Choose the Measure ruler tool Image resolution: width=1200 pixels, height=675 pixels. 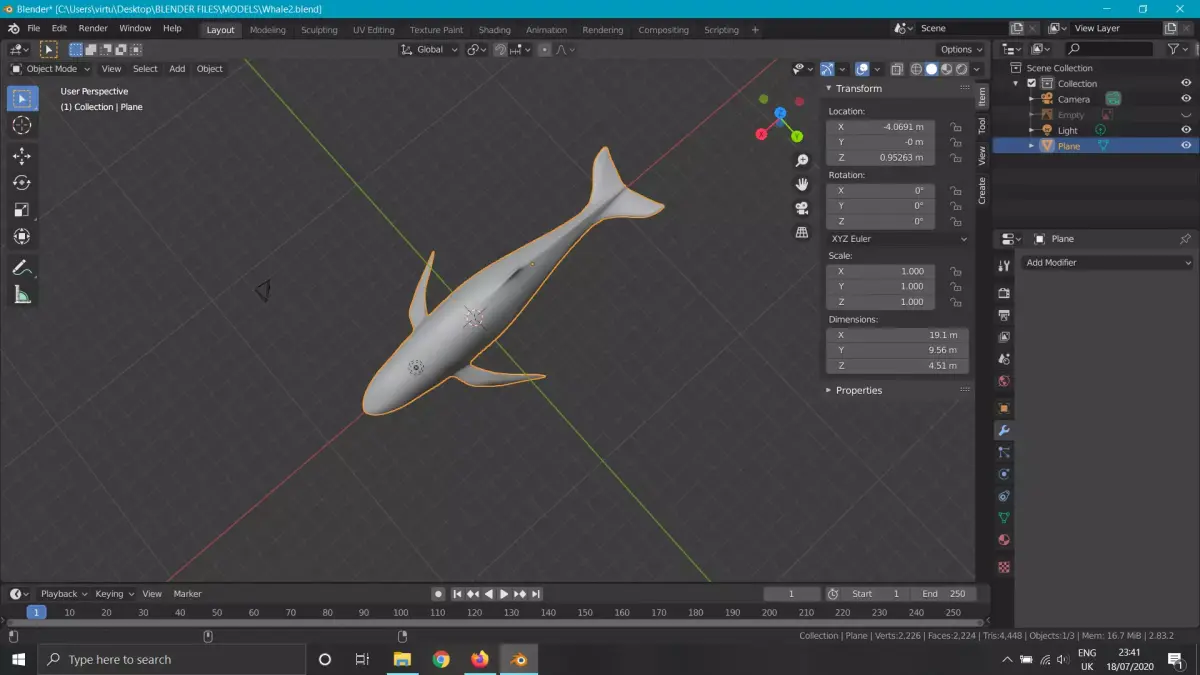tap(22, 295)
